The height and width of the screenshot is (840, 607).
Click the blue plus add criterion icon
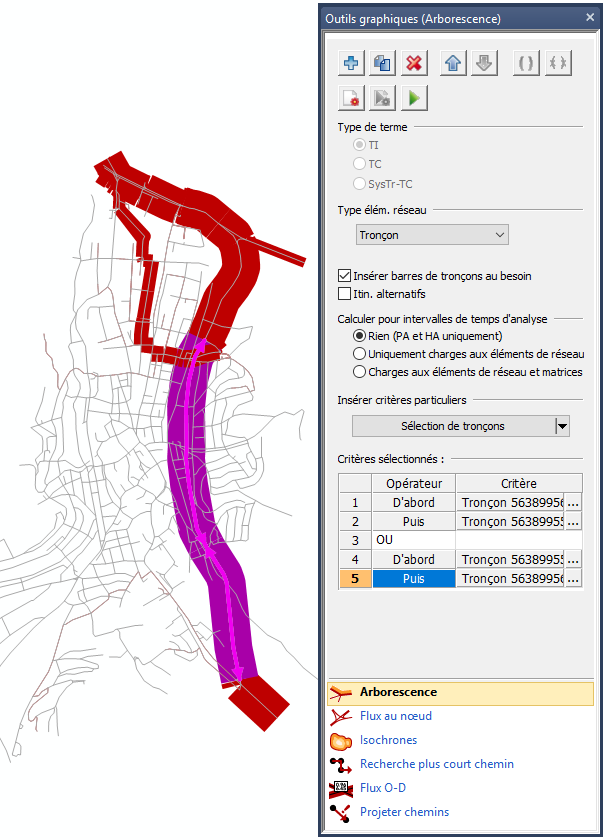tap(351, 63)
